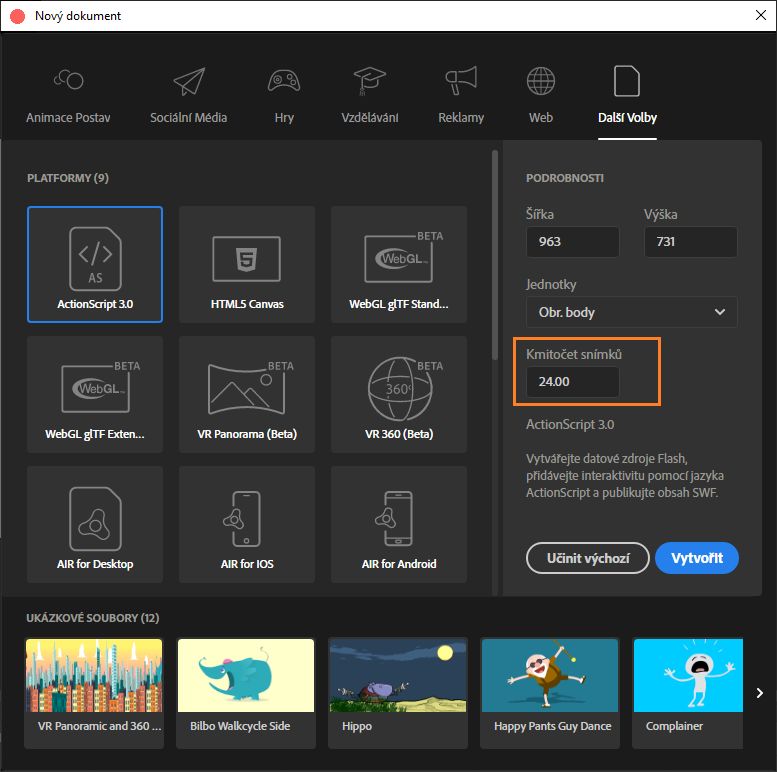777x772 pixels.
Task: Pick the WebGL glTF Standard tile
Action: click(x=399, y=265)
